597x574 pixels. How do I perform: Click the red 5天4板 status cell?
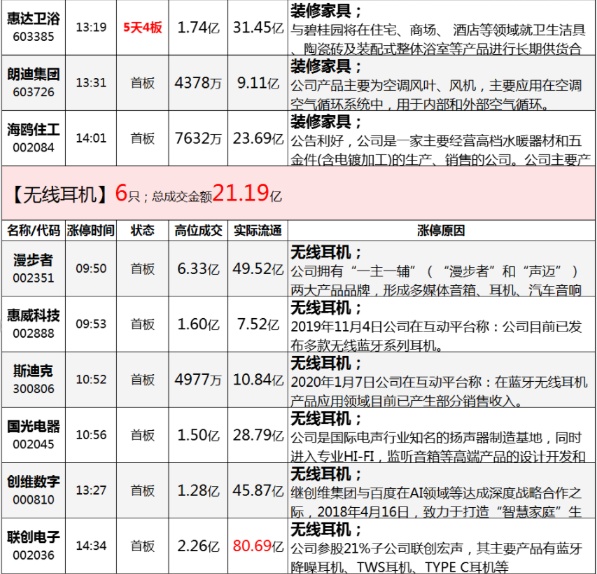(x=143, y=27)
